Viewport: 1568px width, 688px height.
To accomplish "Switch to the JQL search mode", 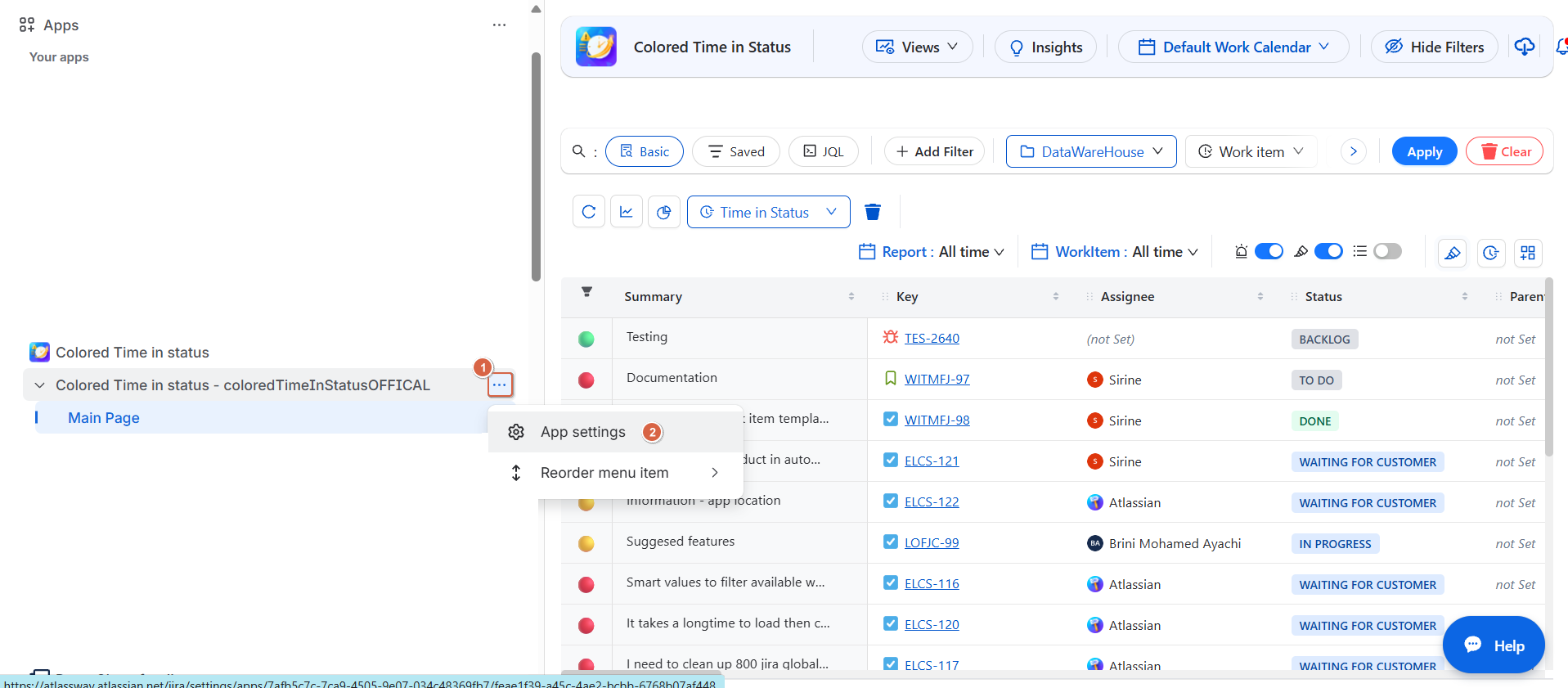I will pyautogui.click(x=824, y=151).
